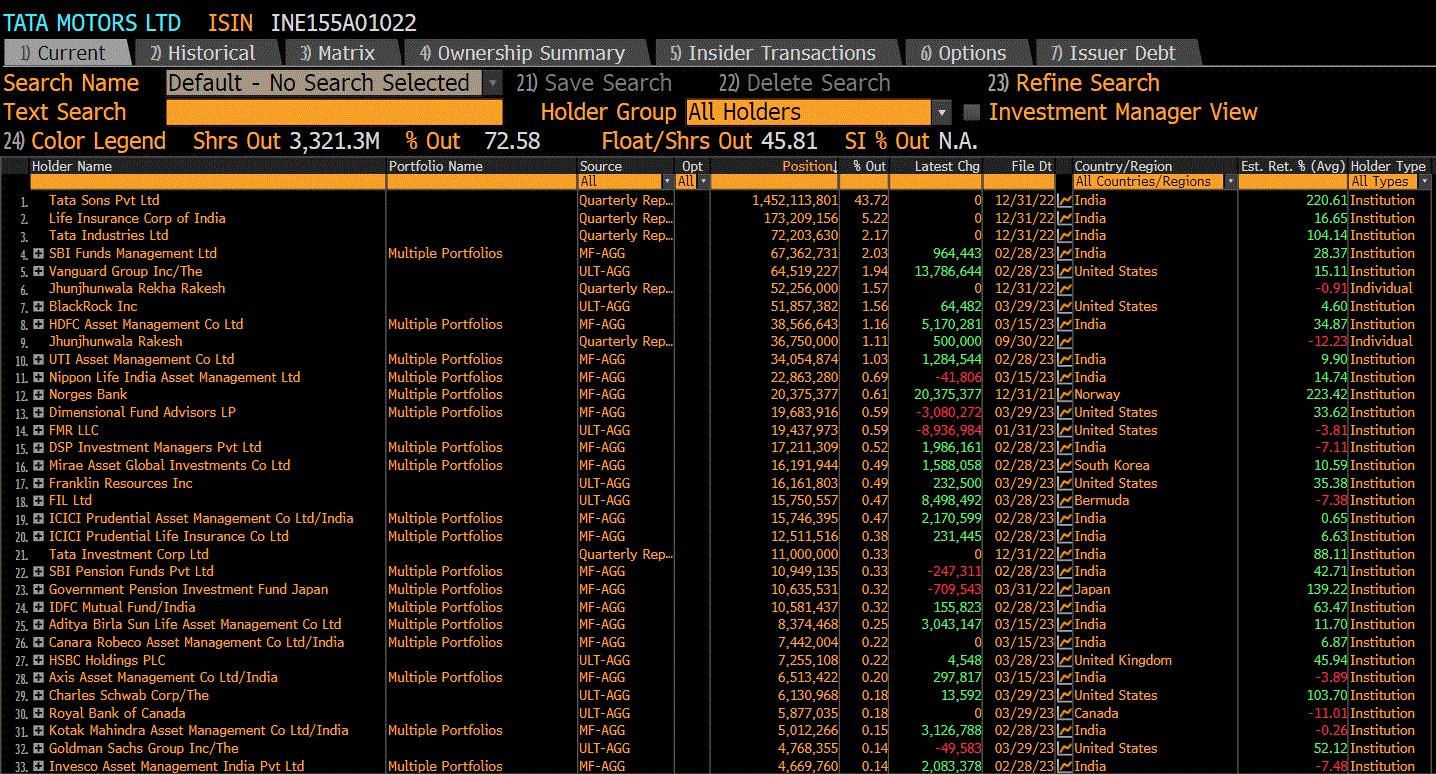
Task: Expand Kotak Mahindra Asset Management row
Action: click(x=39, y=731)
